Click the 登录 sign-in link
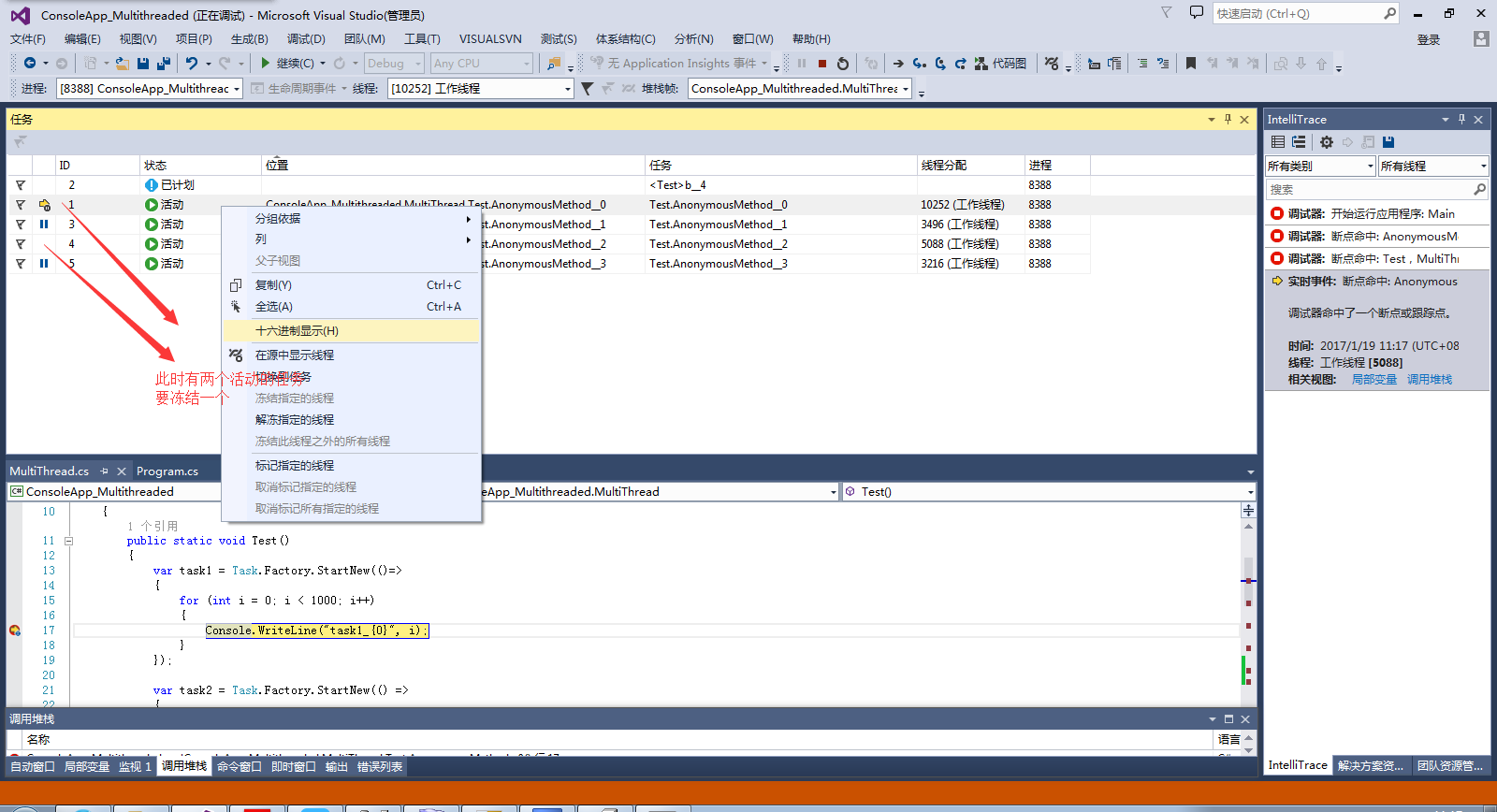 (1429, 40)
